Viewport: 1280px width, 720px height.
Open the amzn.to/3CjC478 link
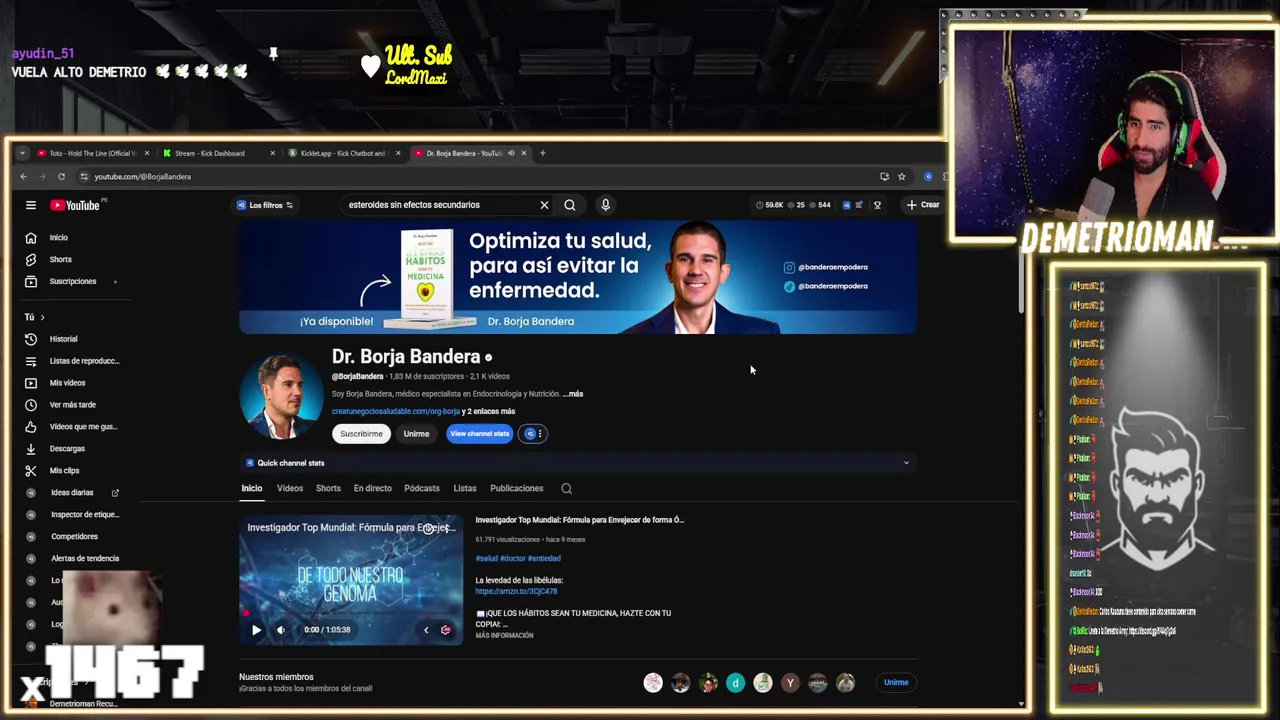[516, 592]
